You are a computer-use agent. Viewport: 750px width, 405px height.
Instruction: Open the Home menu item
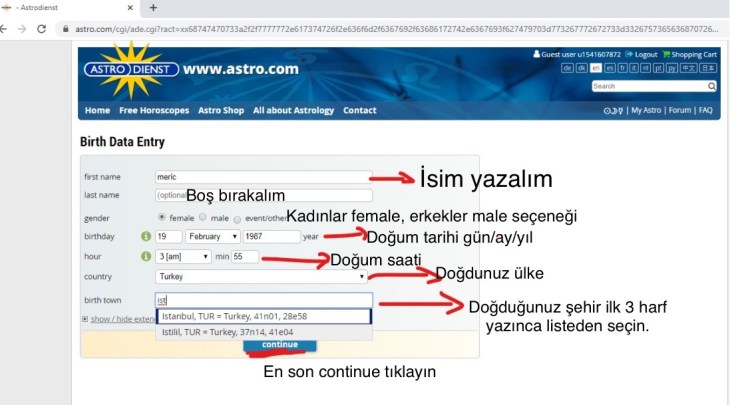(98, 110)
